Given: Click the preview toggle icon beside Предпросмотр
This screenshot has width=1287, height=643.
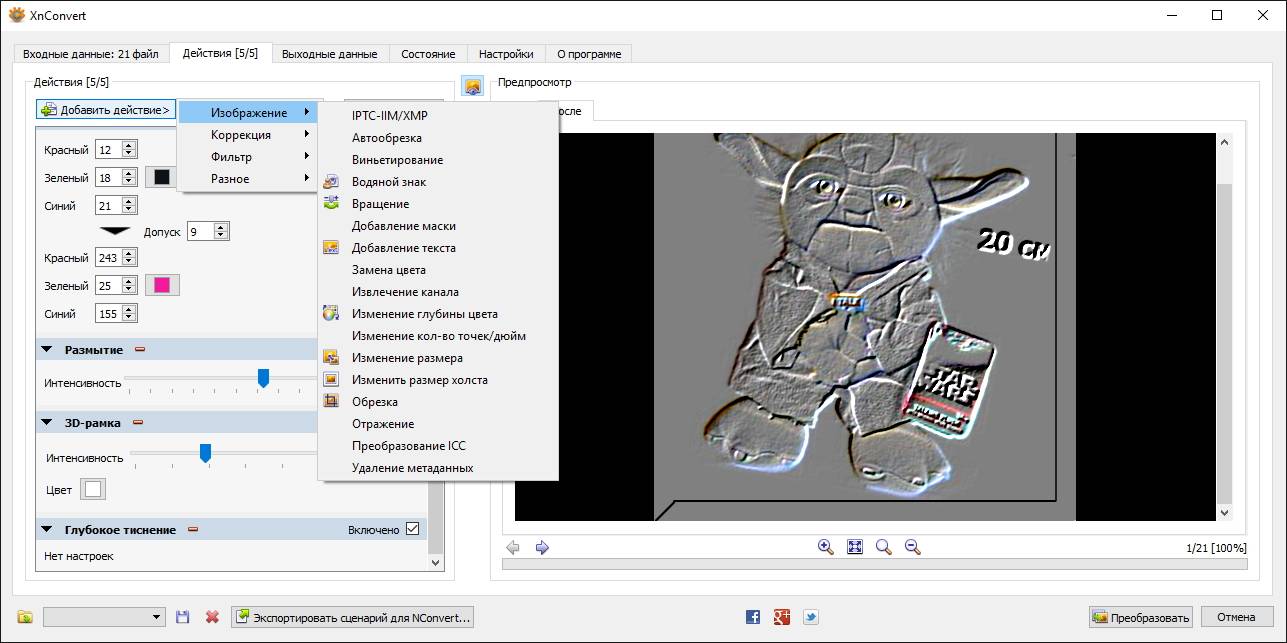Looking at the screenshot, I should click(x=472, y=86).
